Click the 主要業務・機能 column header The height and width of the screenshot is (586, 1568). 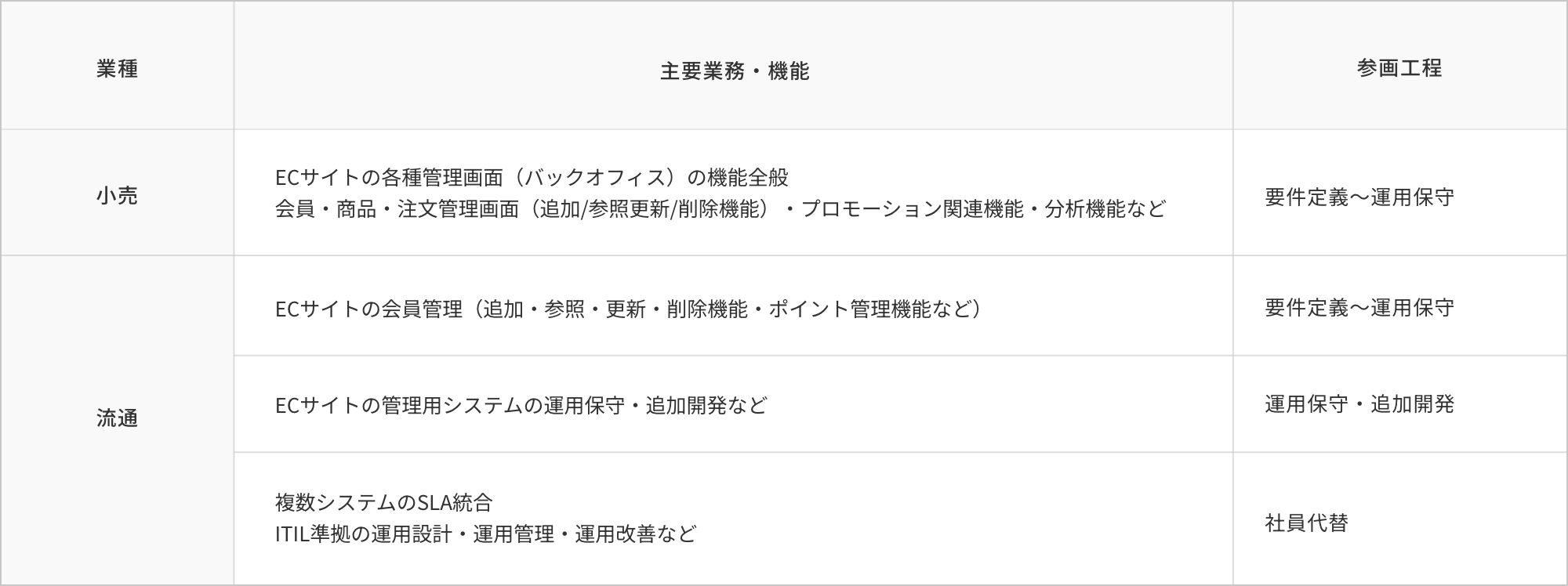[x=734, y=71]
